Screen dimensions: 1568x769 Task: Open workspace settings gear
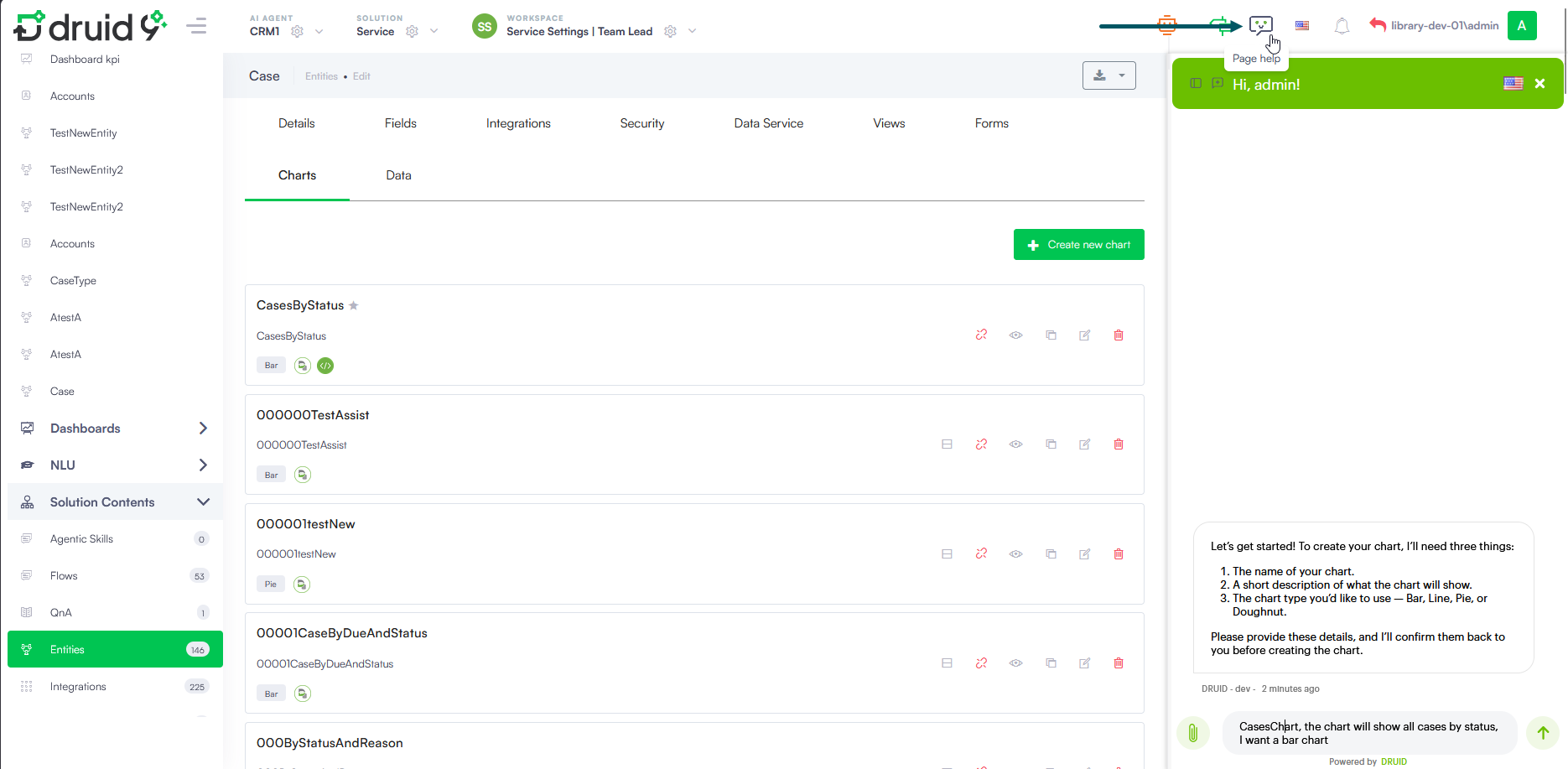pos(670,32)
